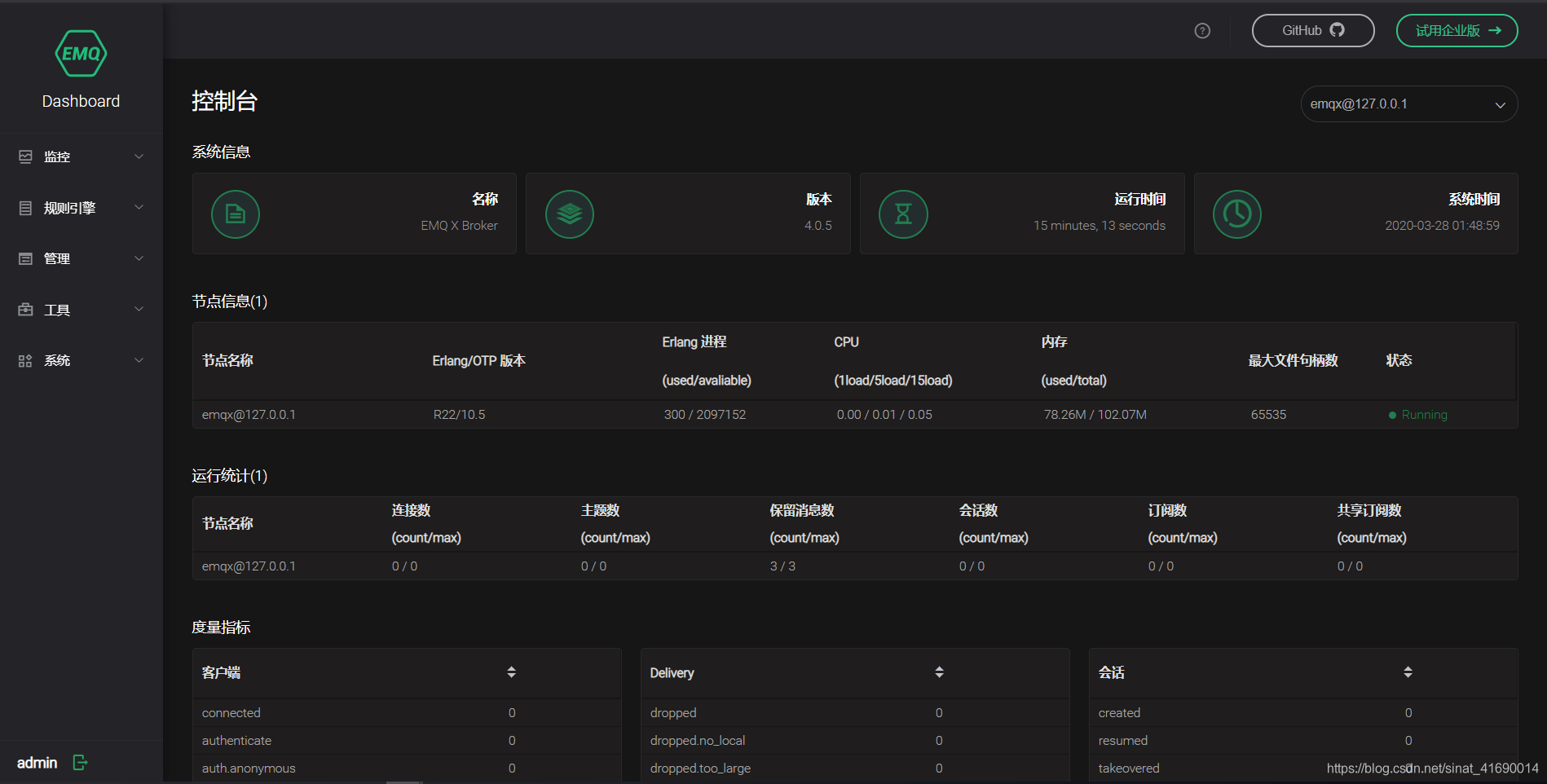
Task: Sort the 会话 metrics table
Action: coord(1408,672)
